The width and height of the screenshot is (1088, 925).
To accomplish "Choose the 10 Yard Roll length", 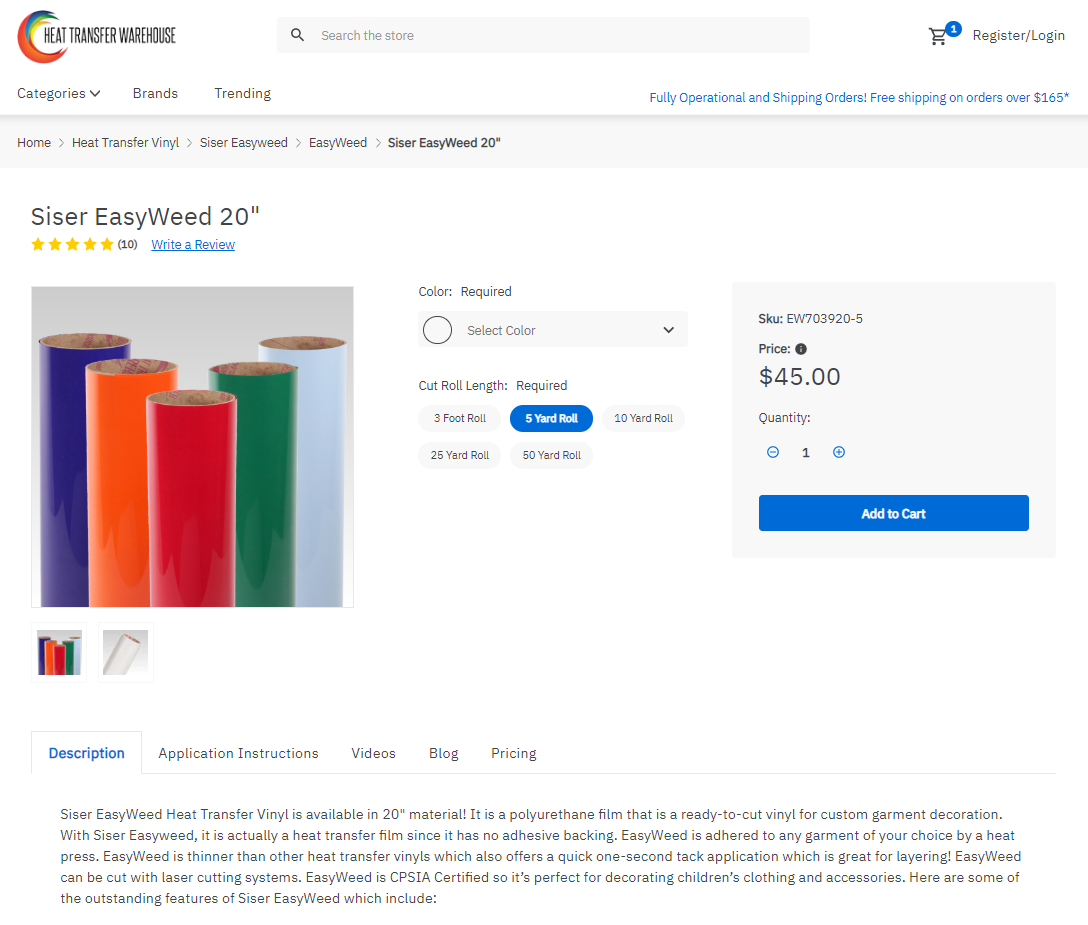I will [643, 418].
